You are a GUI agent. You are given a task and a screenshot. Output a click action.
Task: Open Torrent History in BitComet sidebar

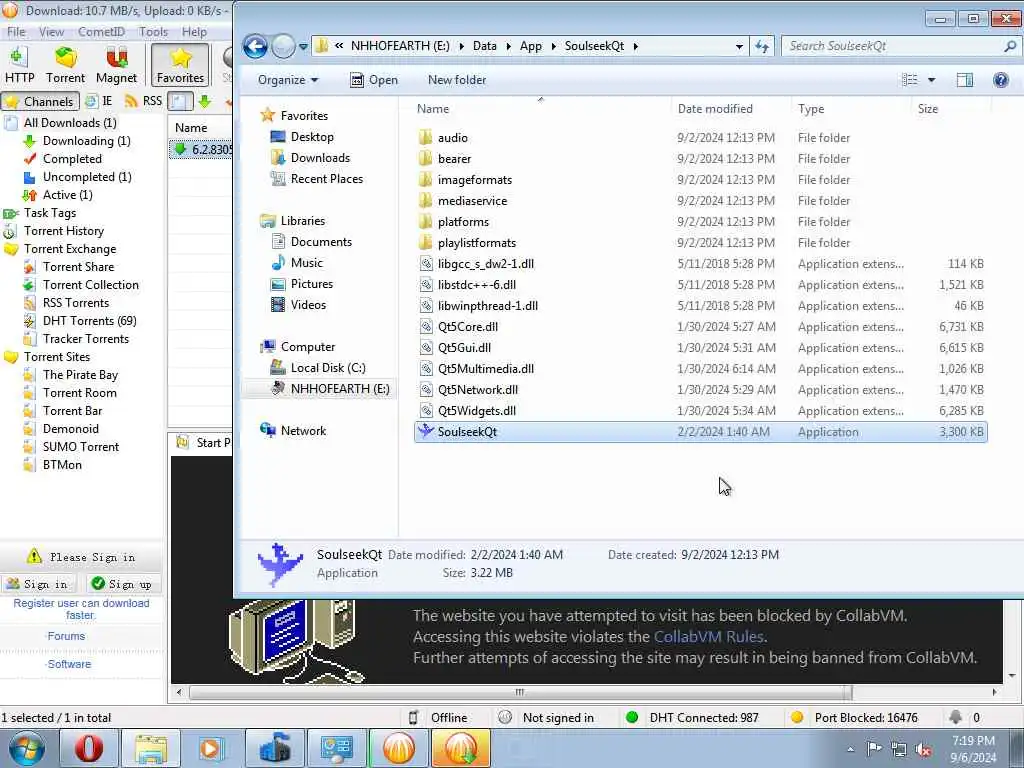(63, 231)
